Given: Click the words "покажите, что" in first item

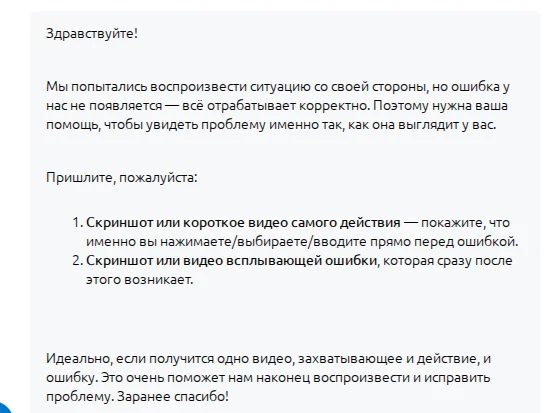Looking at the screenshot, I should pyautogui.click(x=465, y=222).
